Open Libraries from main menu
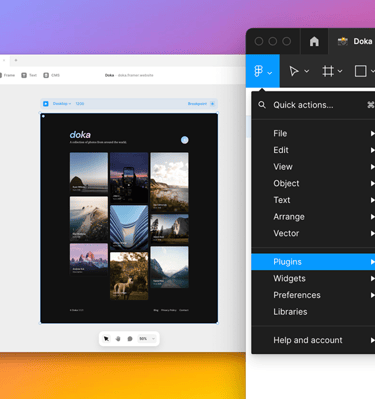The height and width of the screenshot is (399, 375). [313, 312]
